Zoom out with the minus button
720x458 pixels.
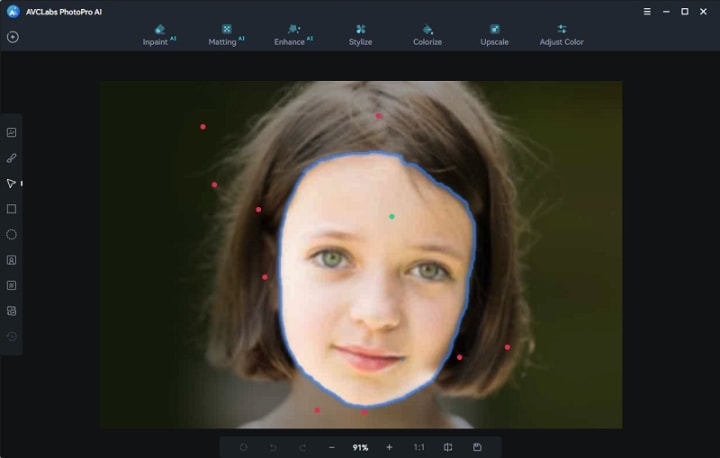[x=332, y=447]
